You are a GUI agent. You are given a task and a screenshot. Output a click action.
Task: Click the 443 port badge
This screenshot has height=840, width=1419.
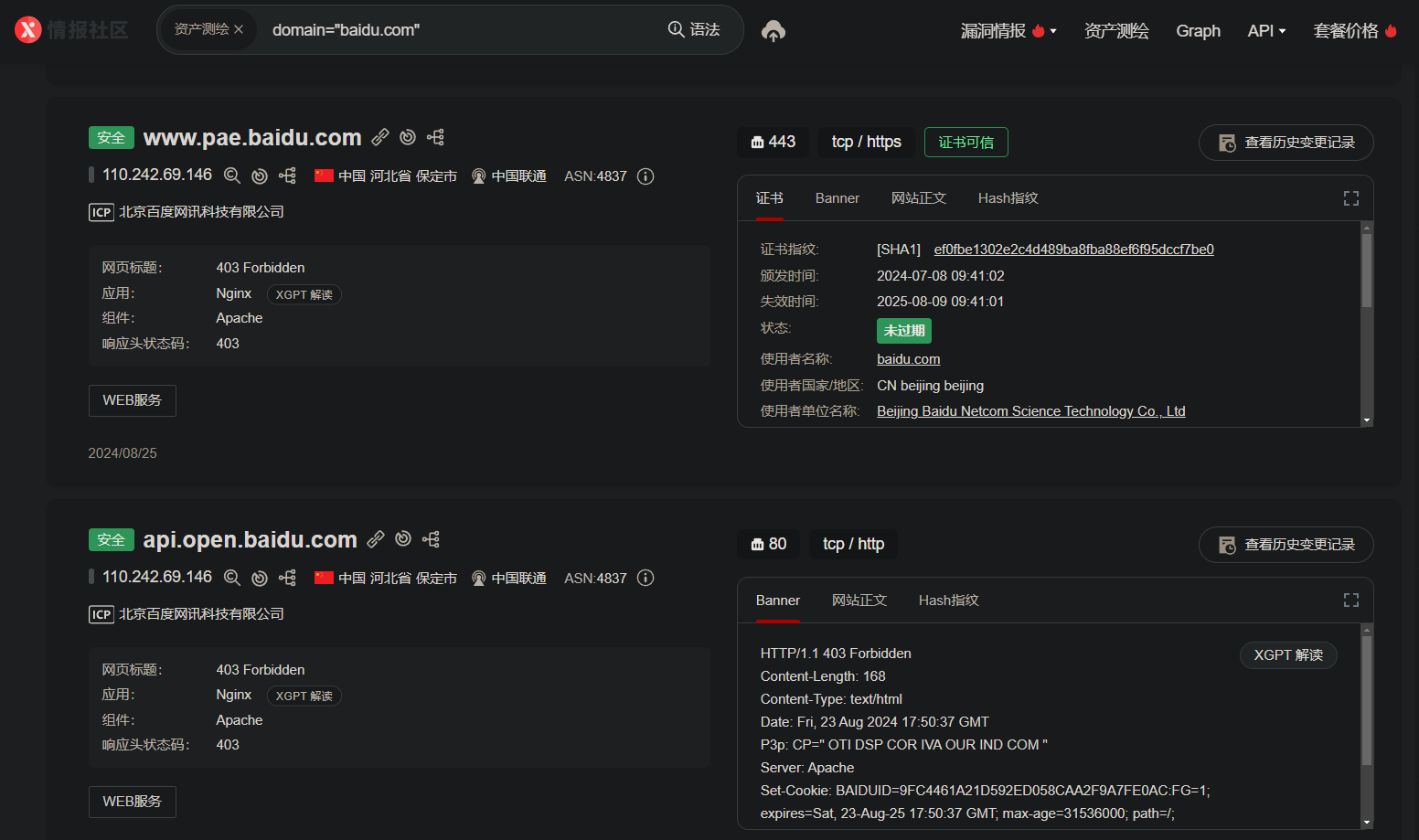tap(774, 142)
